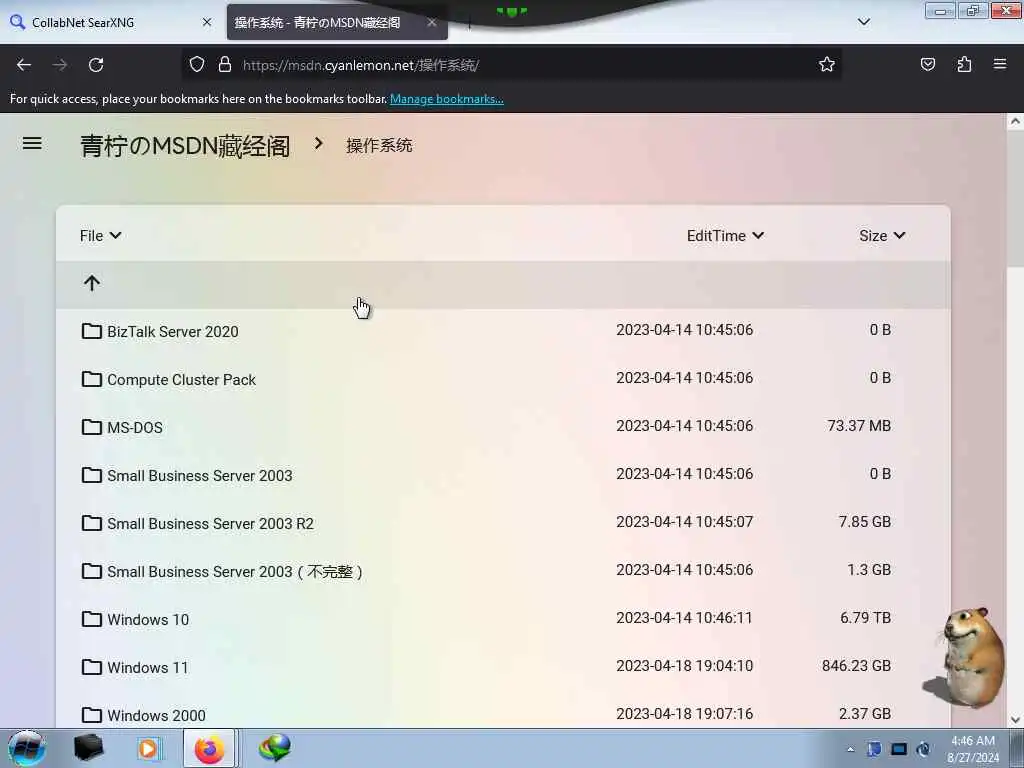1024x768 pixels.
Task: Click the 操作系统 breadcrumb
Action: click(x=379, y=145)
